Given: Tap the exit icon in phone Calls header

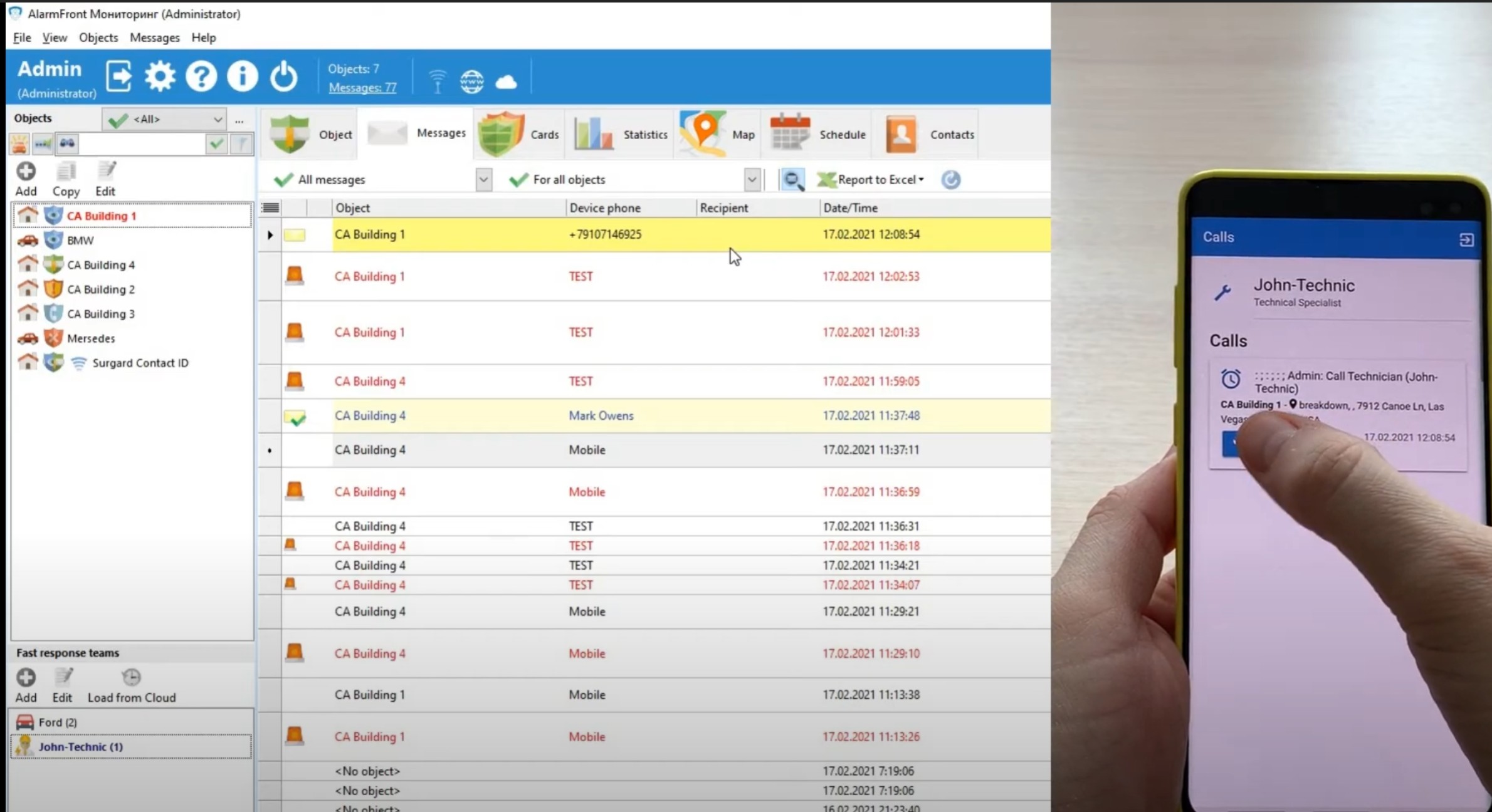Looking at the screenshot, I should click(x=1466, y=239).
